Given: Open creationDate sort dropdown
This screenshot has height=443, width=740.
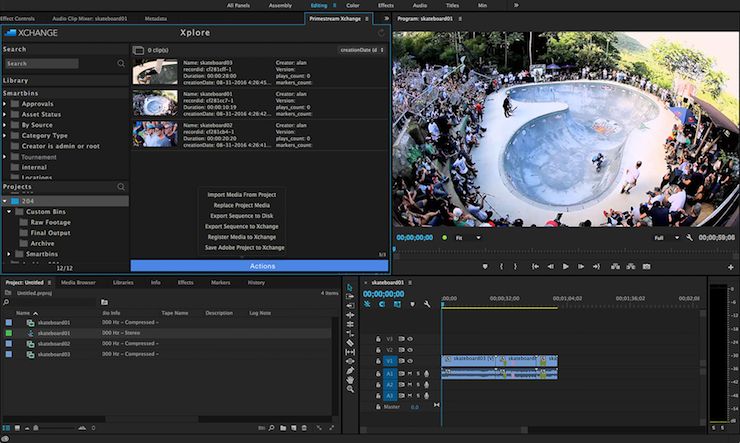Looking at the screenshot, I should tap(362, 50).
